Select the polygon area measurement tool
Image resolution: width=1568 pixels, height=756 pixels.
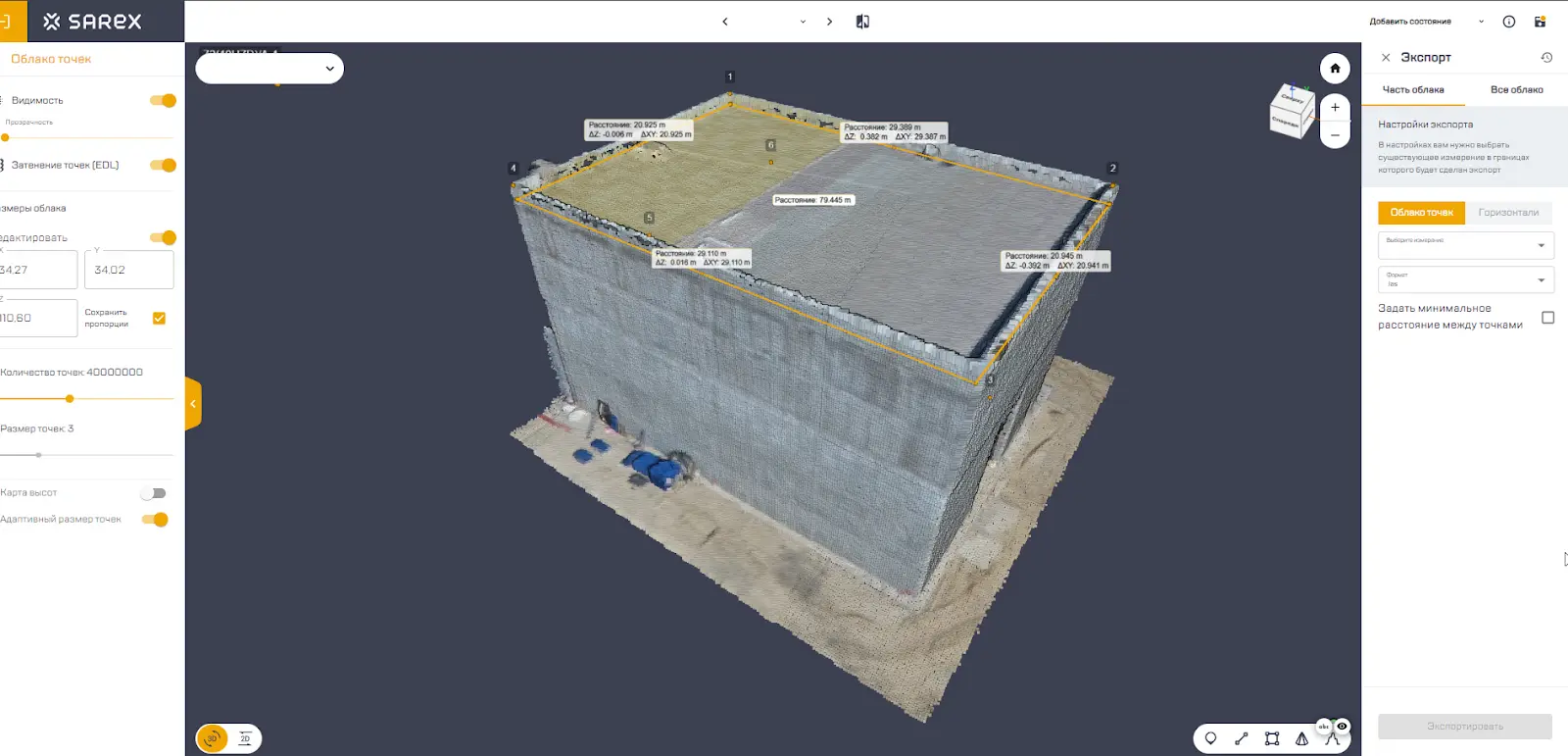[1271, 738]
